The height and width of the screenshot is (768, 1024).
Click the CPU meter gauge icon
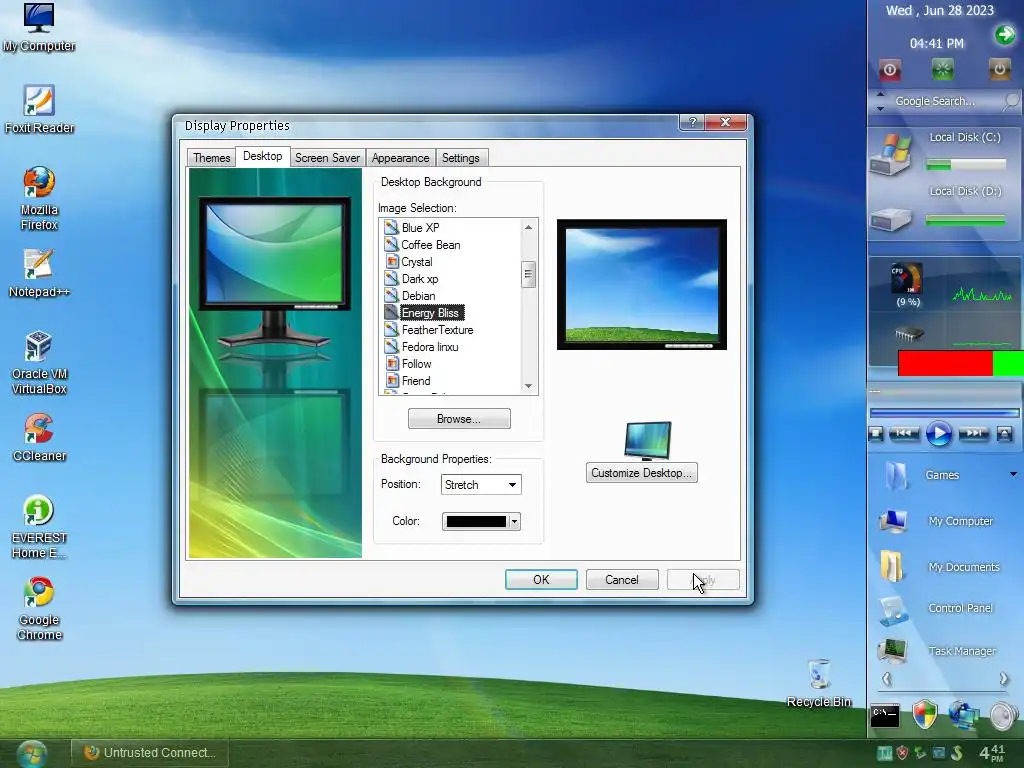907,278
